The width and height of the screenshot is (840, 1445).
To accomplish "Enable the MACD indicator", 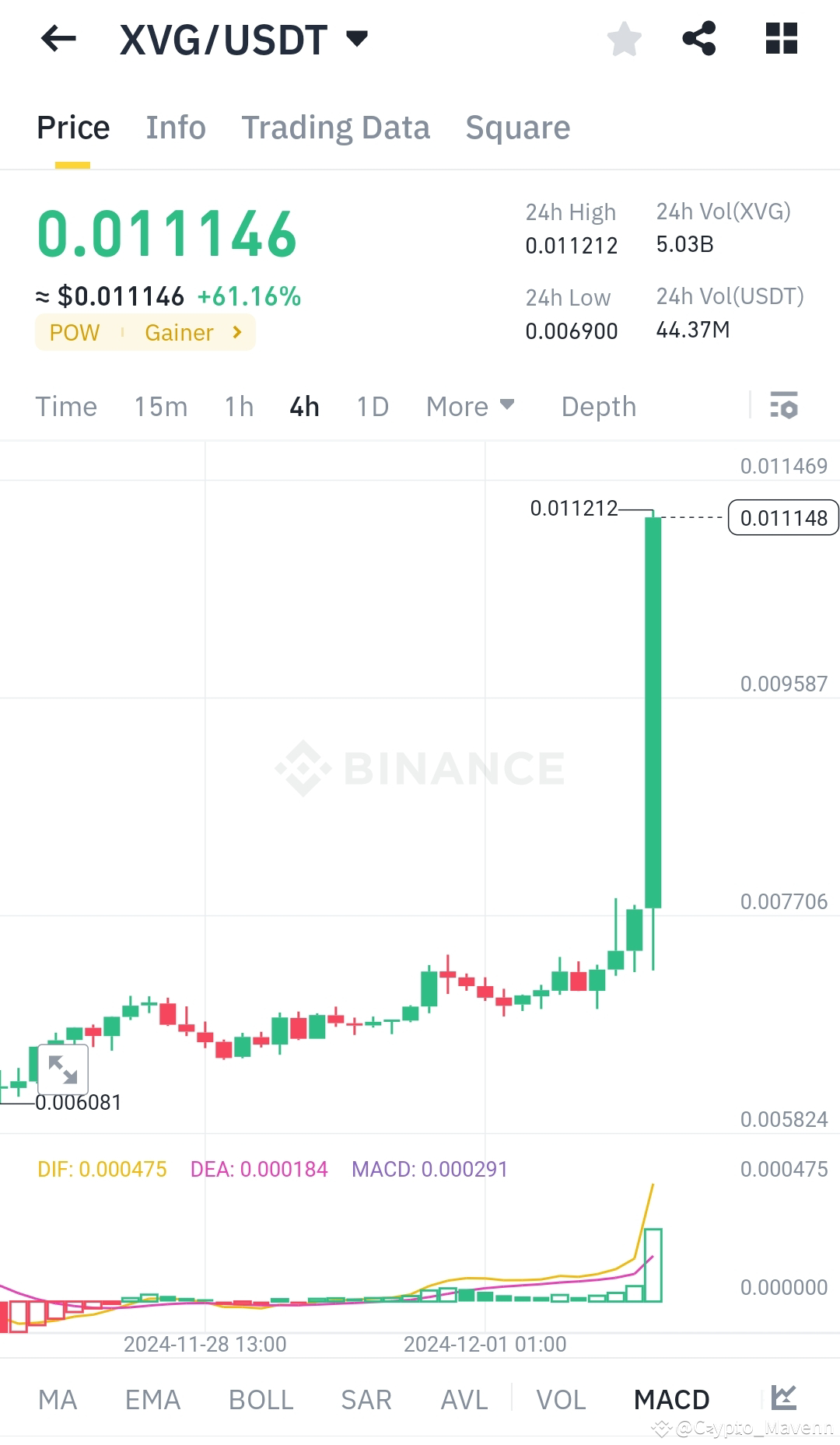I will pyautogui.click(x=670, y=1398).
